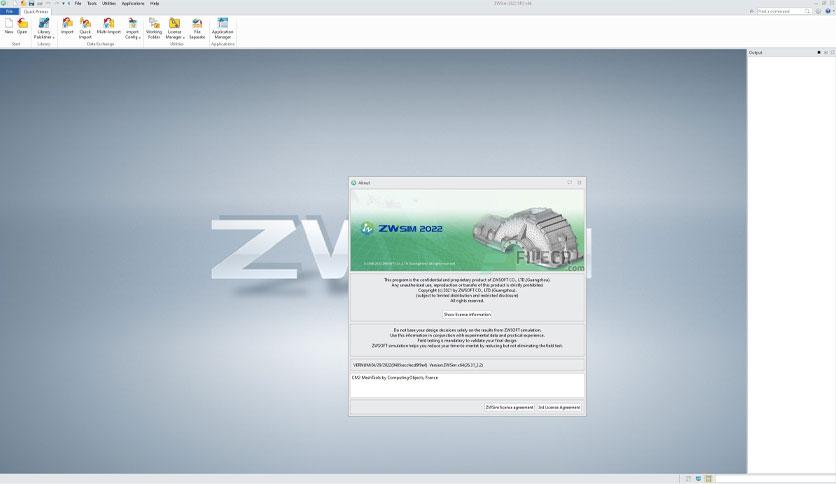Click the open-folder icon in quick access toolbar

tap(23, 3)
